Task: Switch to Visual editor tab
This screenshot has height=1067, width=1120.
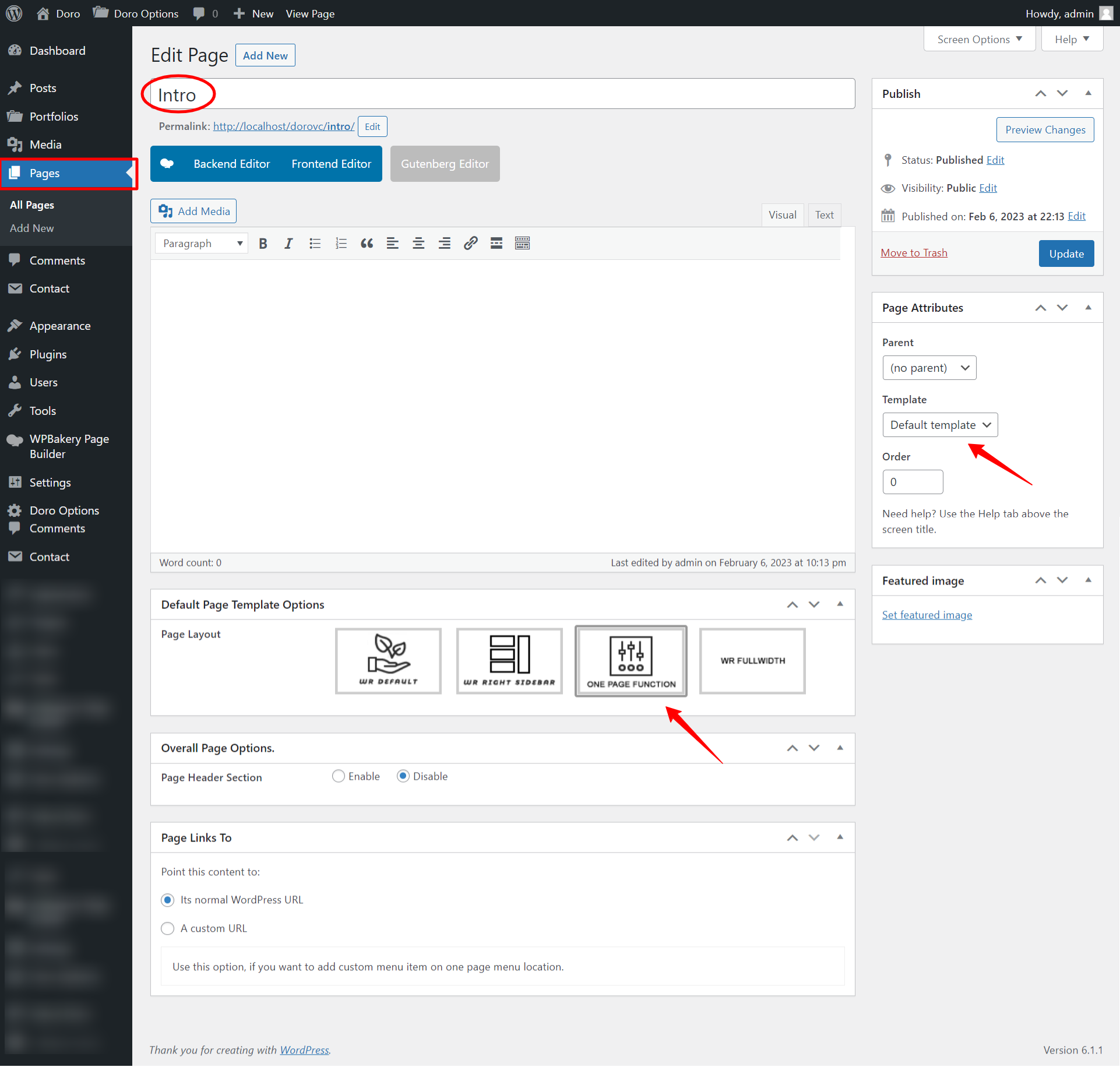Action: click(783, 215)
